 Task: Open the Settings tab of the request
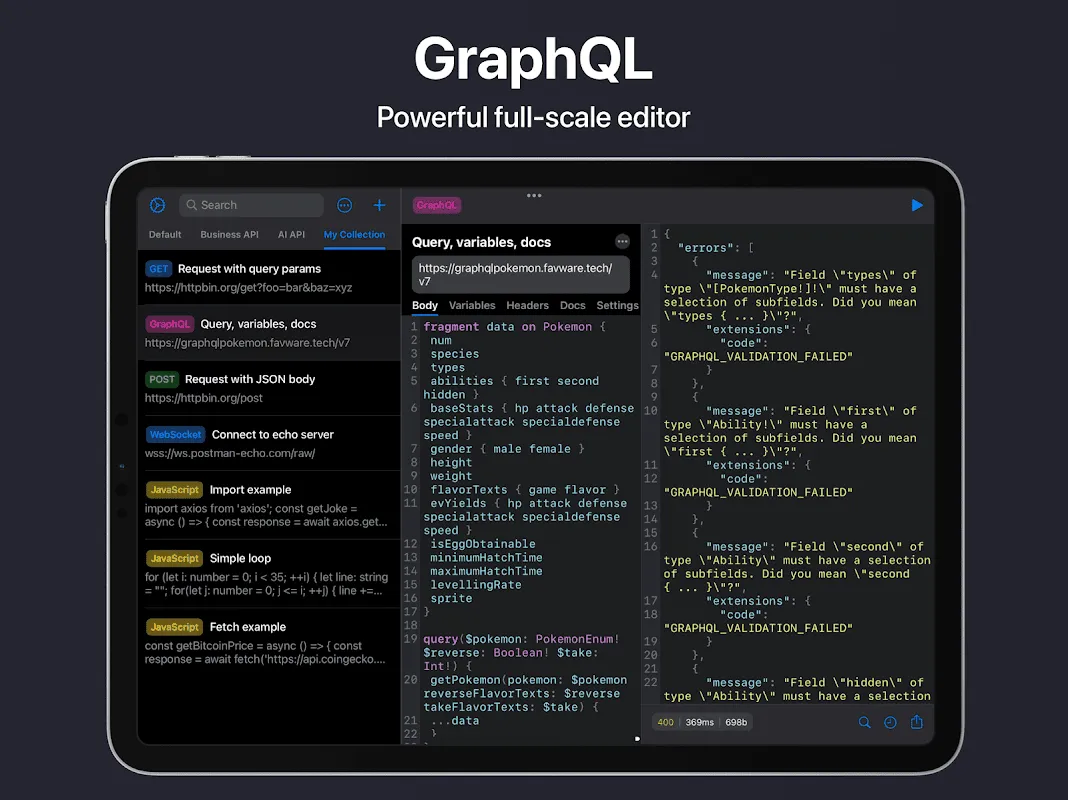(x=618, y=305)
